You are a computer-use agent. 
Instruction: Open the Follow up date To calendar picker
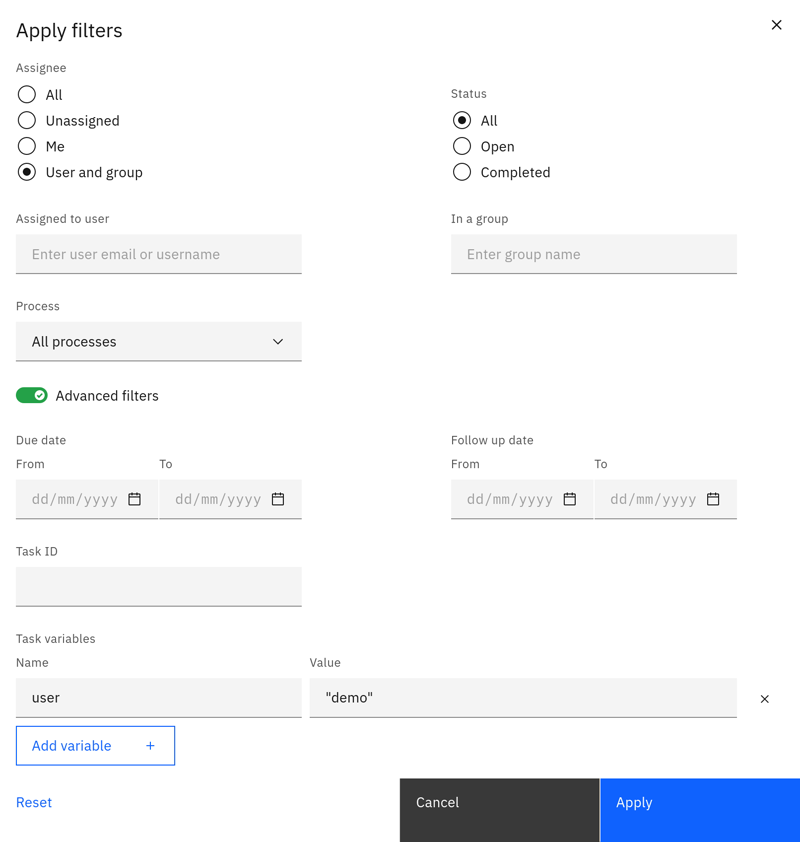tap(714, 499)
